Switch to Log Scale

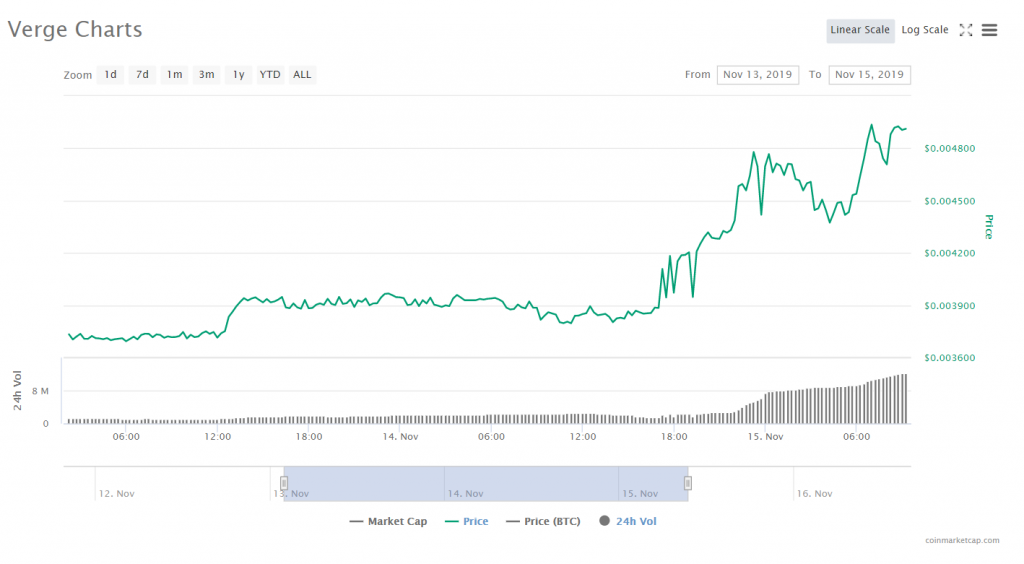tap(924, 30)
